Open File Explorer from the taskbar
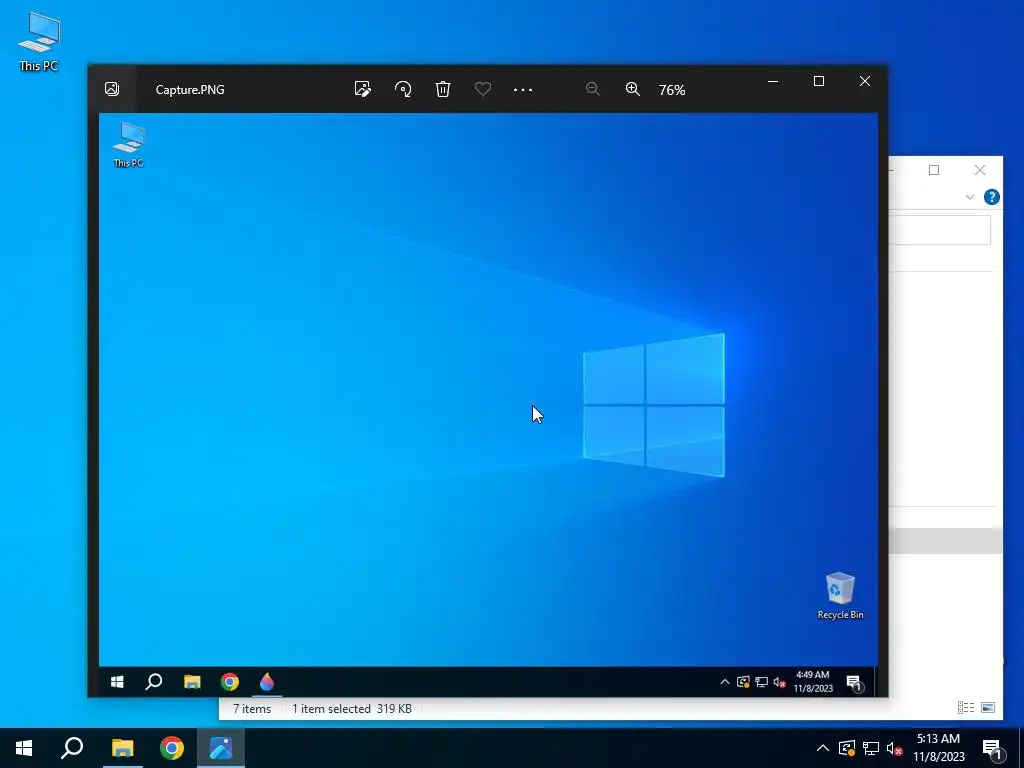Image resolution: width=1024 pixels, height=768 pixels. [x=122, y=748]
